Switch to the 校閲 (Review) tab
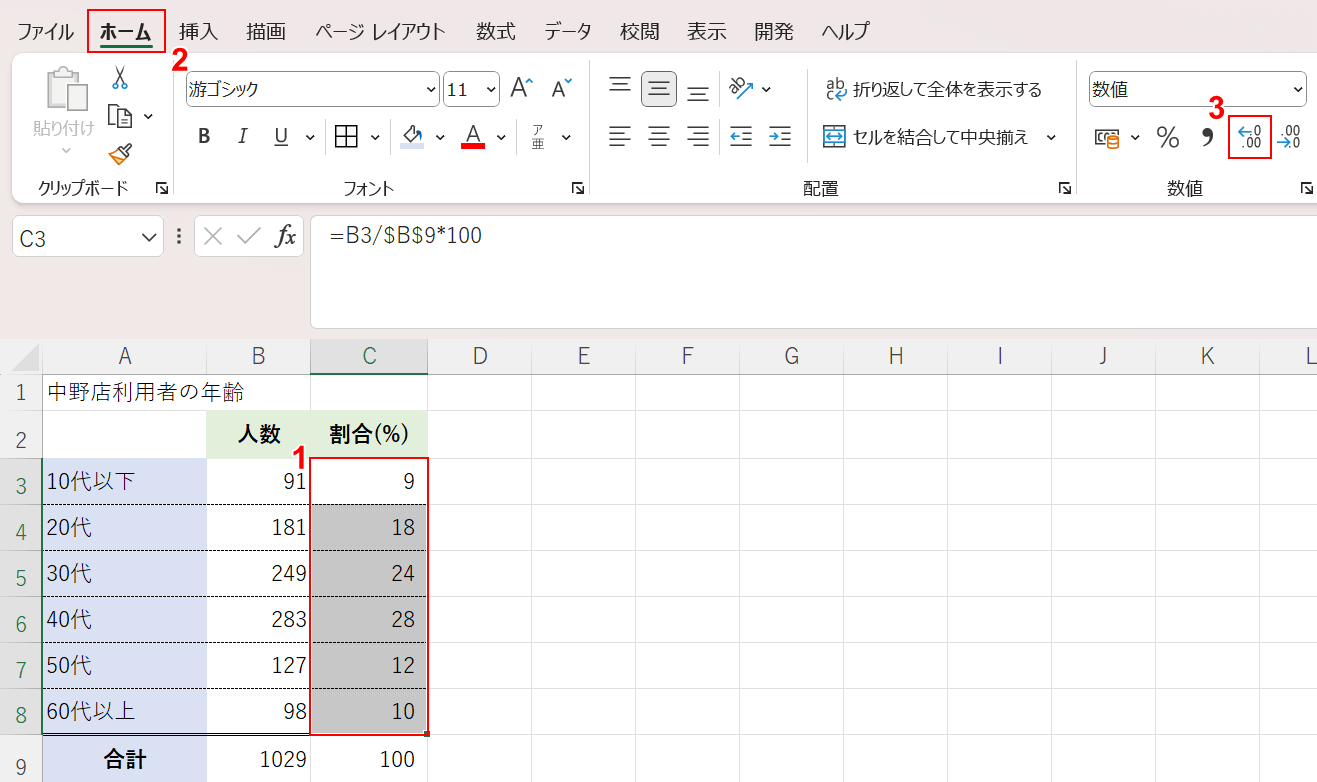 click(640, 31)
